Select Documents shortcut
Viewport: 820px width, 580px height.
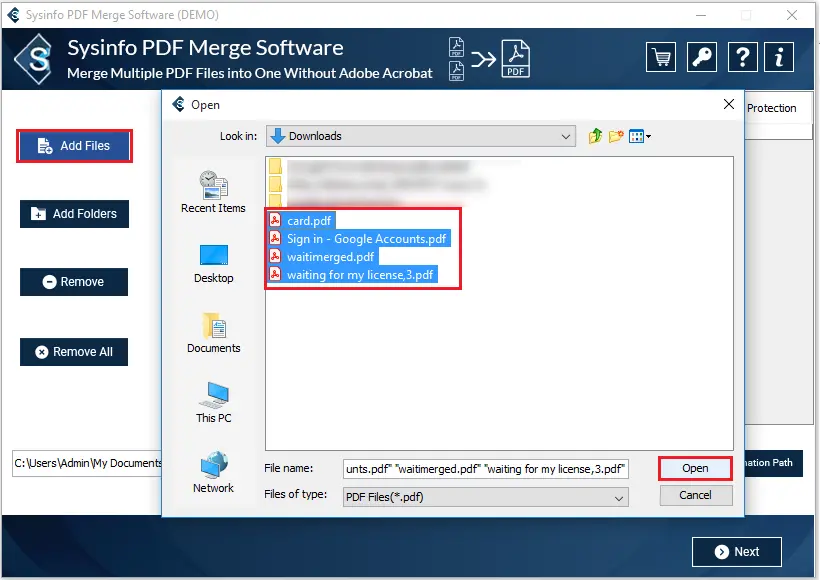click(x=213, y=333)
